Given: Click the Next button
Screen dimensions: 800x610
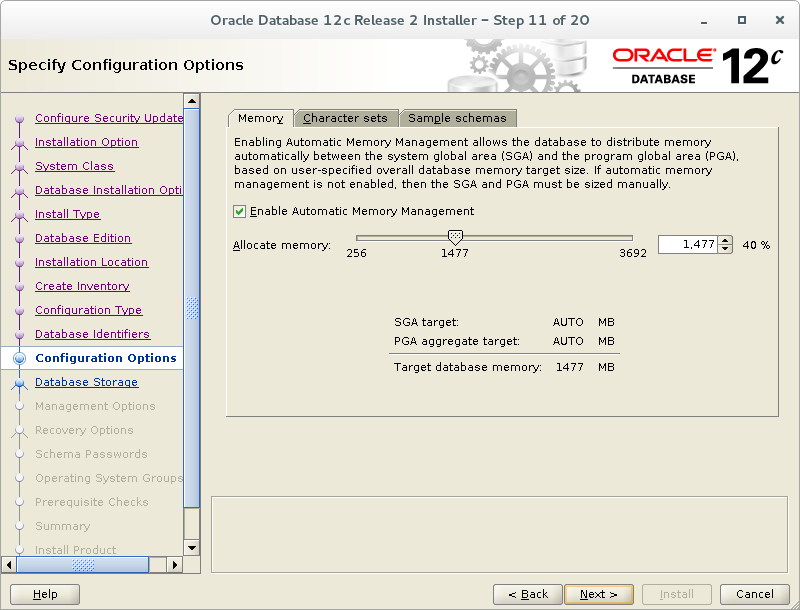Looking at the screenshot, I should (x=599, y=594).
